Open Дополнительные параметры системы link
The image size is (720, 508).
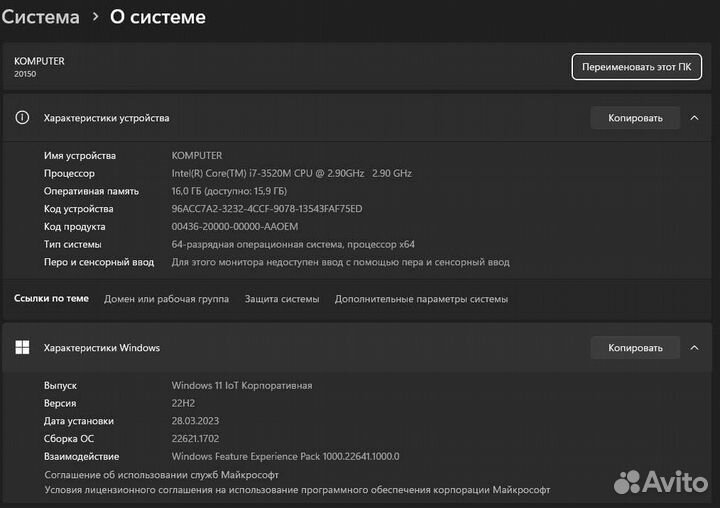coord(421,299)
